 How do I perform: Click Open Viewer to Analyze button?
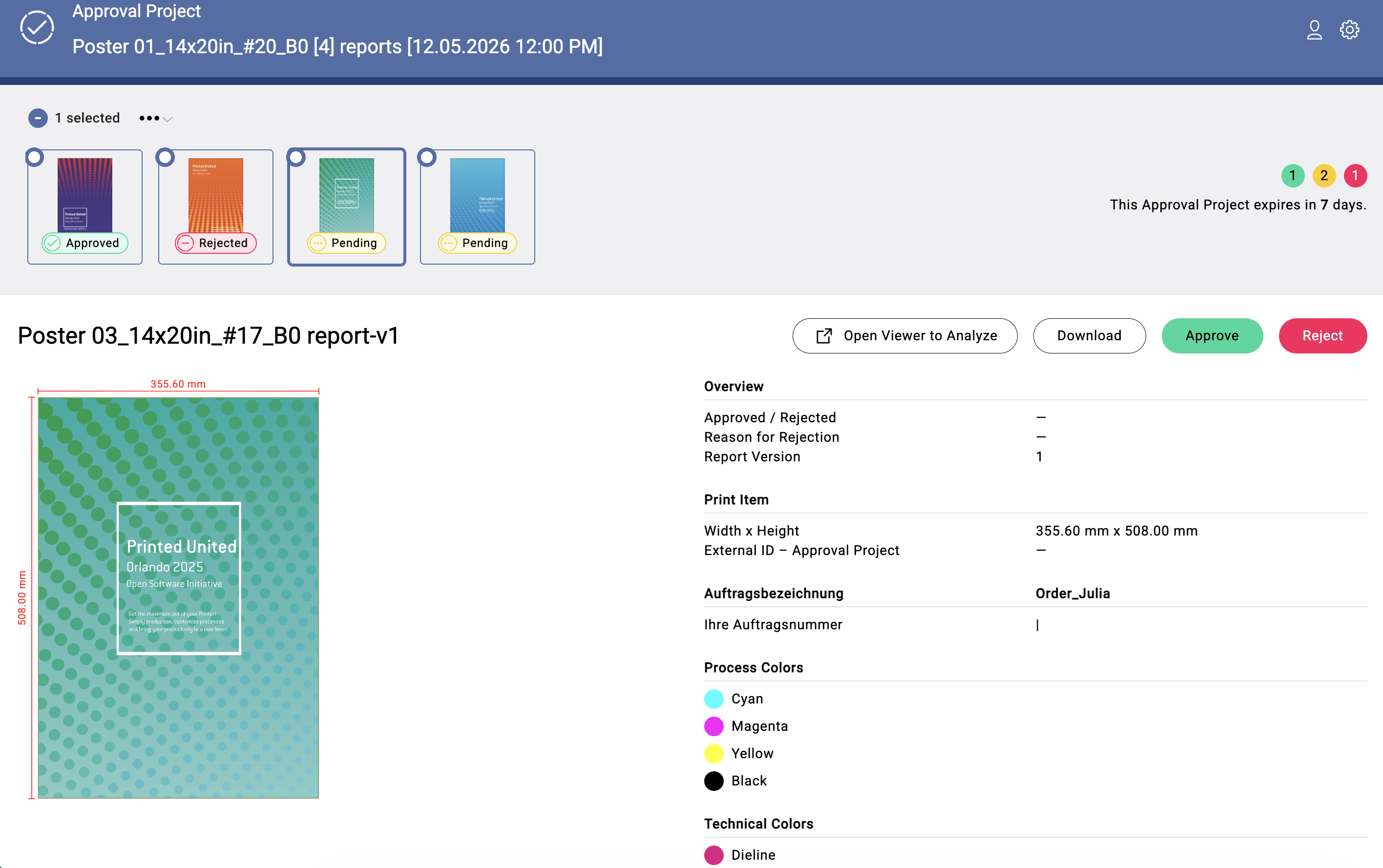905,336
